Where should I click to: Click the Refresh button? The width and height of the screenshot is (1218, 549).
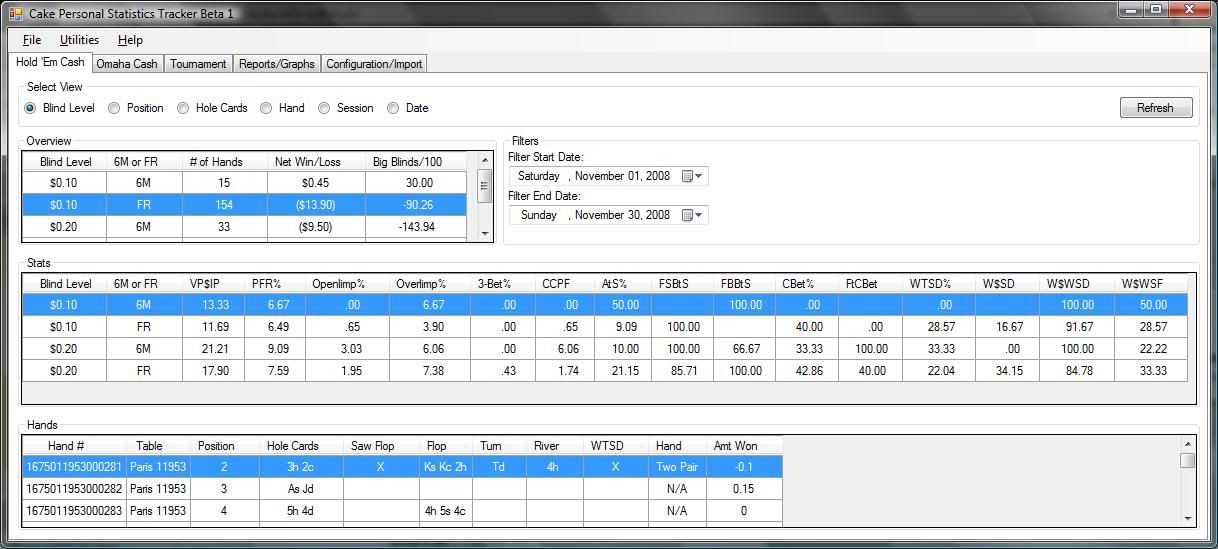pos(1156,108)
